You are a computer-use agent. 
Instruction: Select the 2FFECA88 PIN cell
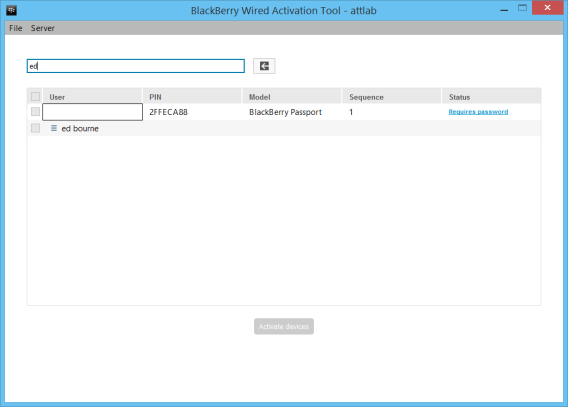click(168, 112)
